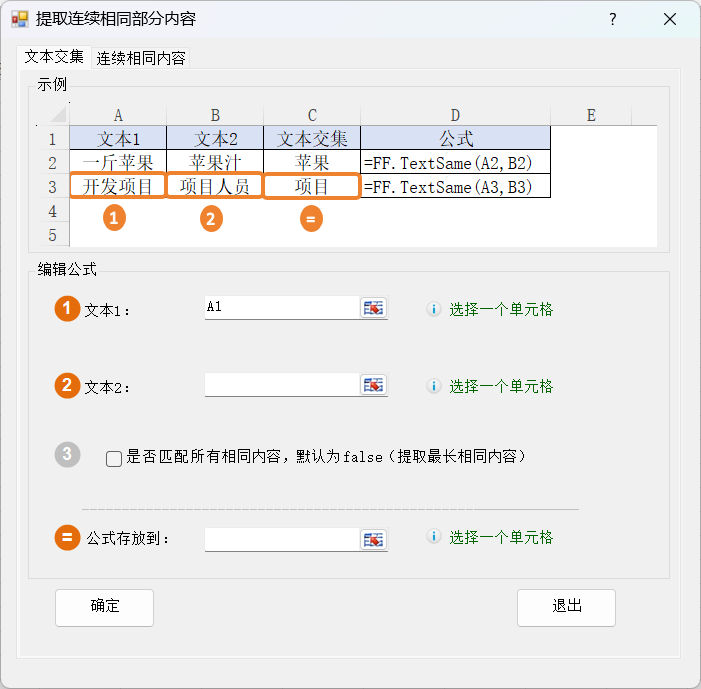Click the orange number 1 badge beside 文本1
This screenshot has width=701, height=689.
[x=67, y=309]
